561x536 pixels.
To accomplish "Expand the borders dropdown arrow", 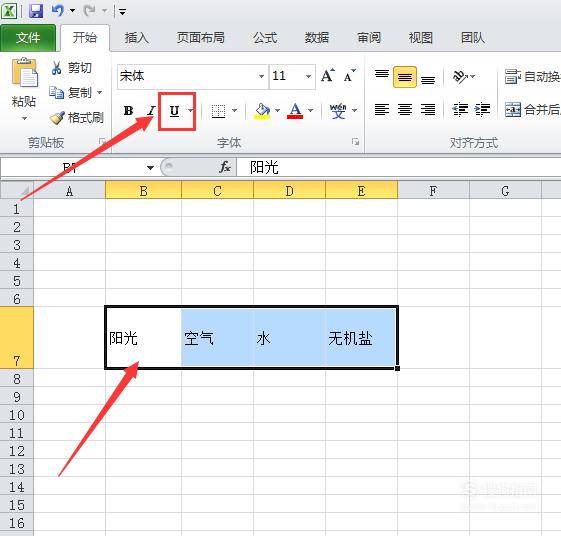I will pyautogui.click(x=235, y=111).
